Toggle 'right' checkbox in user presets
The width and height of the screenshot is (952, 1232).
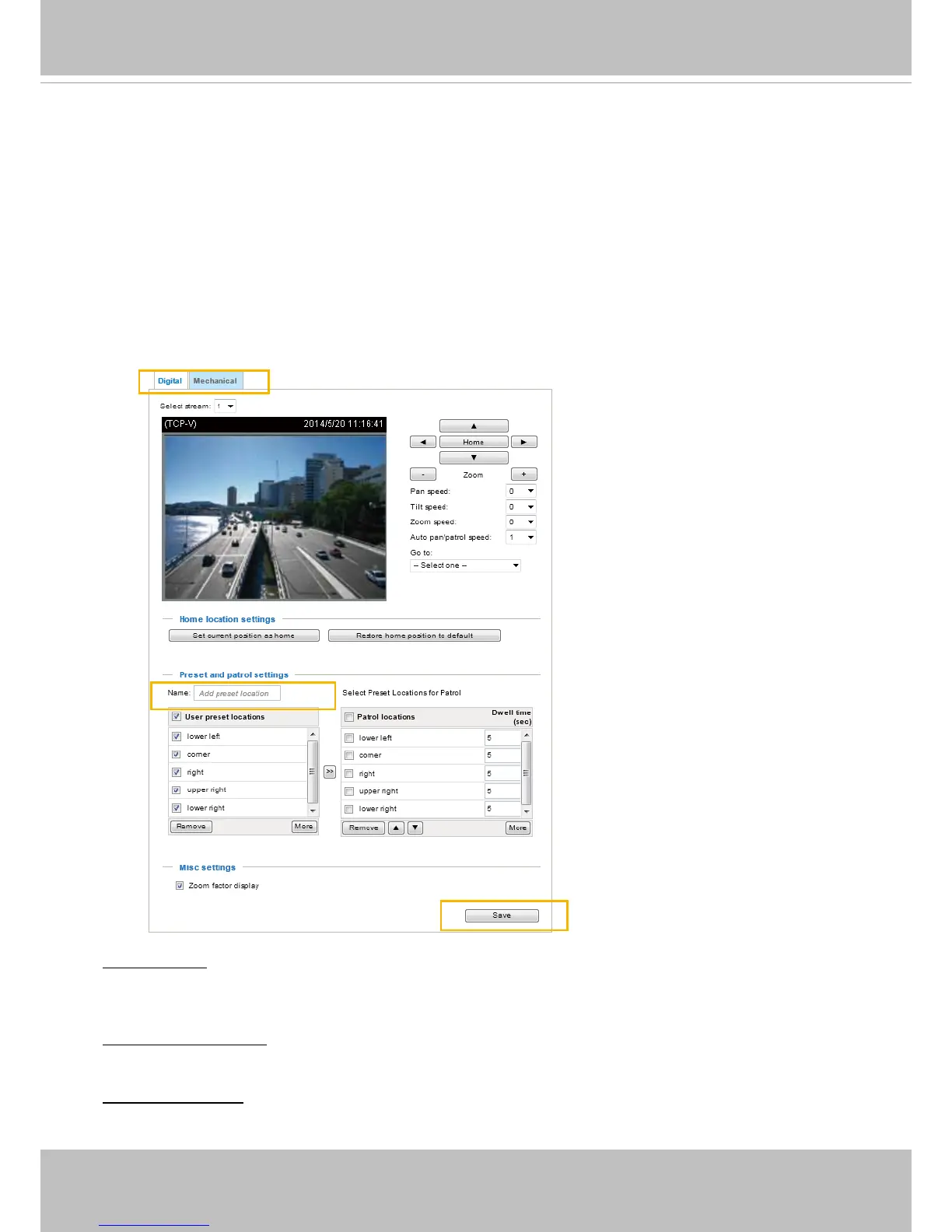tap(177, 772)
